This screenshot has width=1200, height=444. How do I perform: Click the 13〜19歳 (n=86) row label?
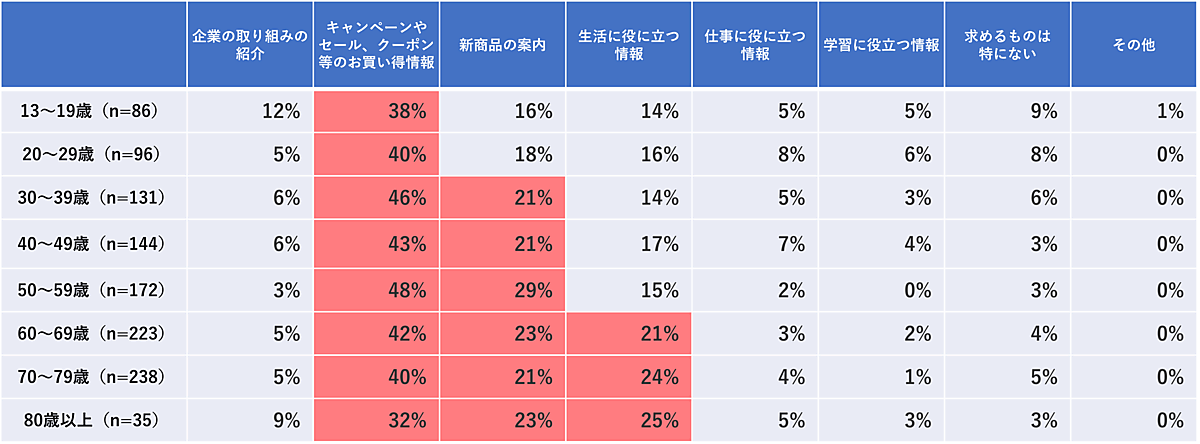pos(92,111)
